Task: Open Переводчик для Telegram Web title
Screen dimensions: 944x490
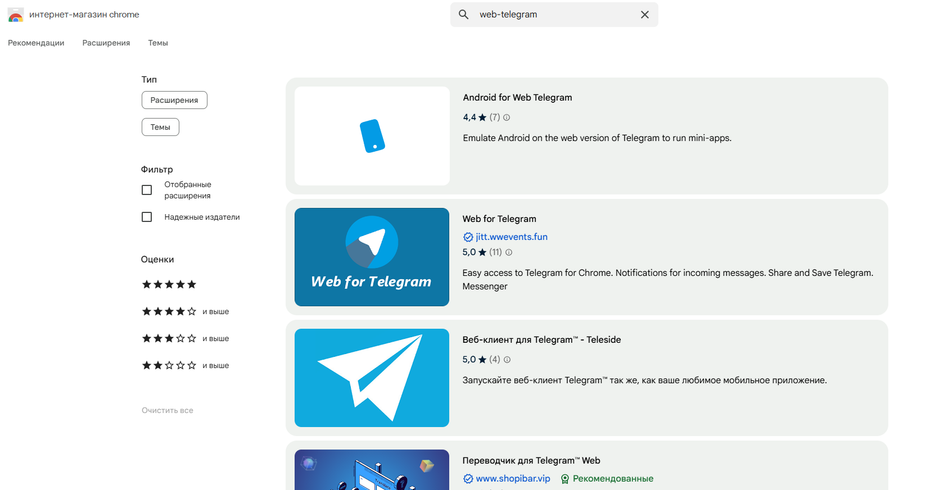Action: tap(531, 461)
